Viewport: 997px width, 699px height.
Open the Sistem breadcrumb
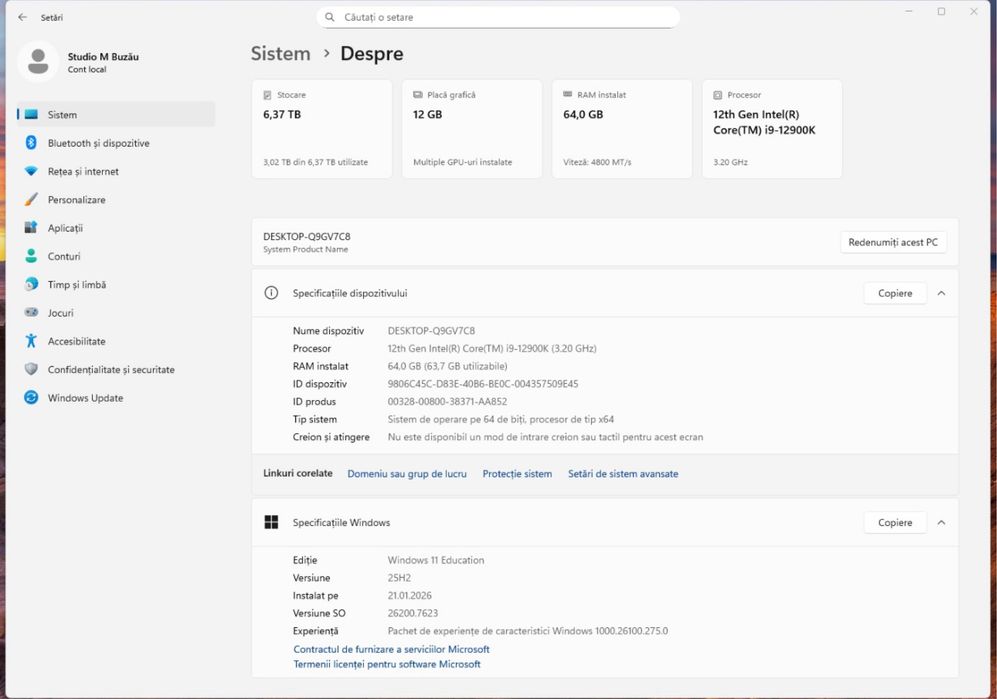[280, 54]
